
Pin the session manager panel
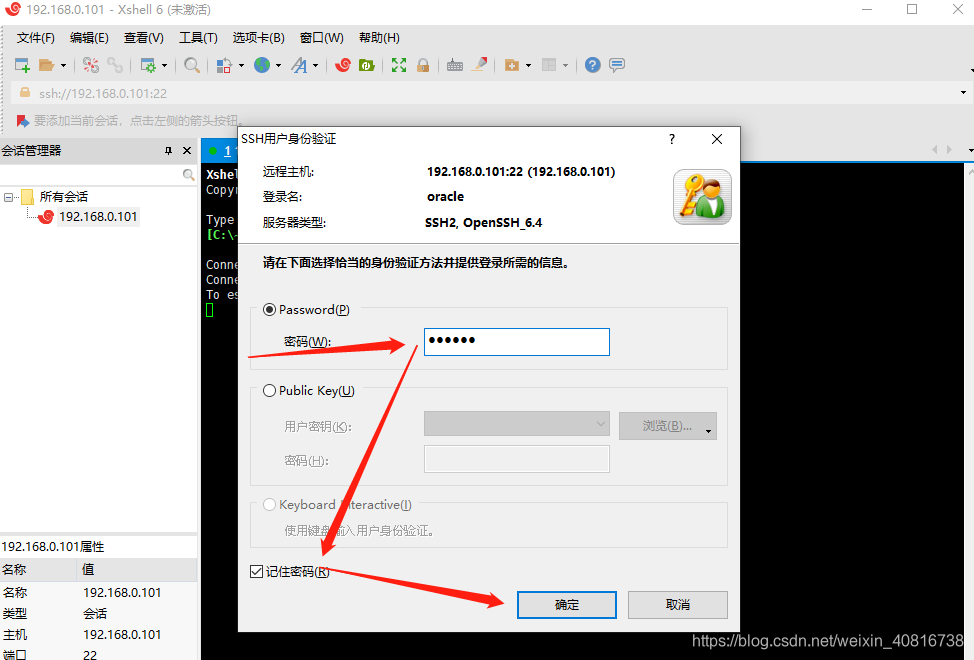pyautogui.click(x=168, y=150)
